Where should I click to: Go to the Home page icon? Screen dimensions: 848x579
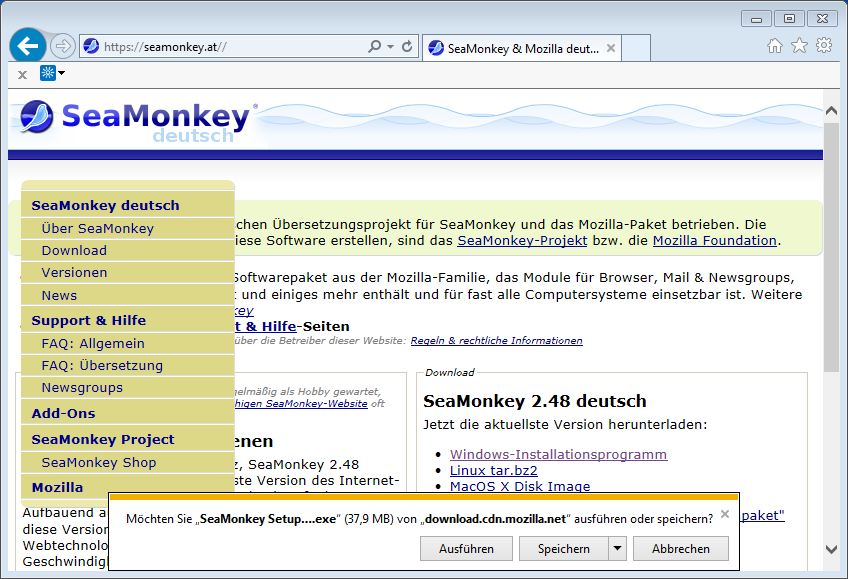774,46
